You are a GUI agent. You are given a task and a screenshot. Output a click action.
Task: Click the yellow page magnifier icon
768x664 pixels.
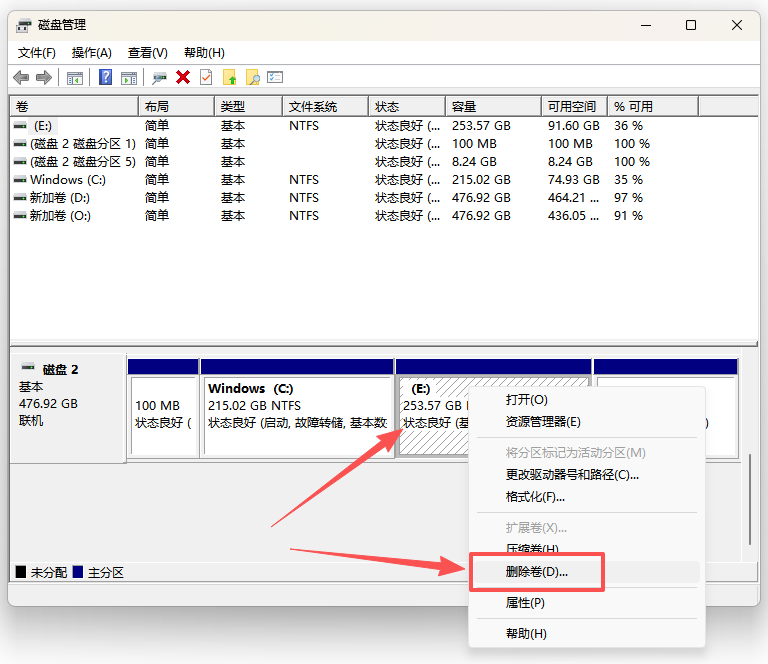pos(252,77)
